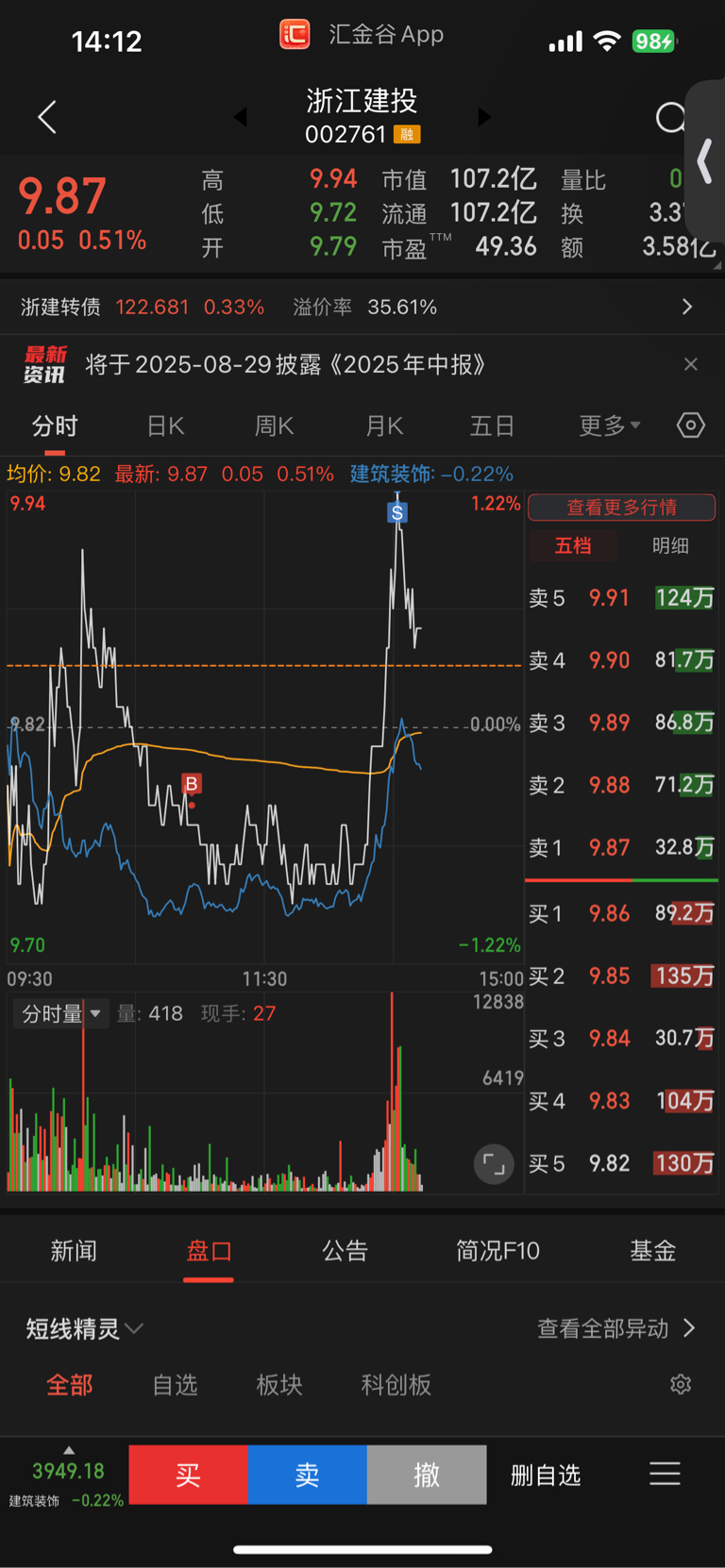
Task: Filter 短线精灵 by 科创板
Action: pos(396,1385)
